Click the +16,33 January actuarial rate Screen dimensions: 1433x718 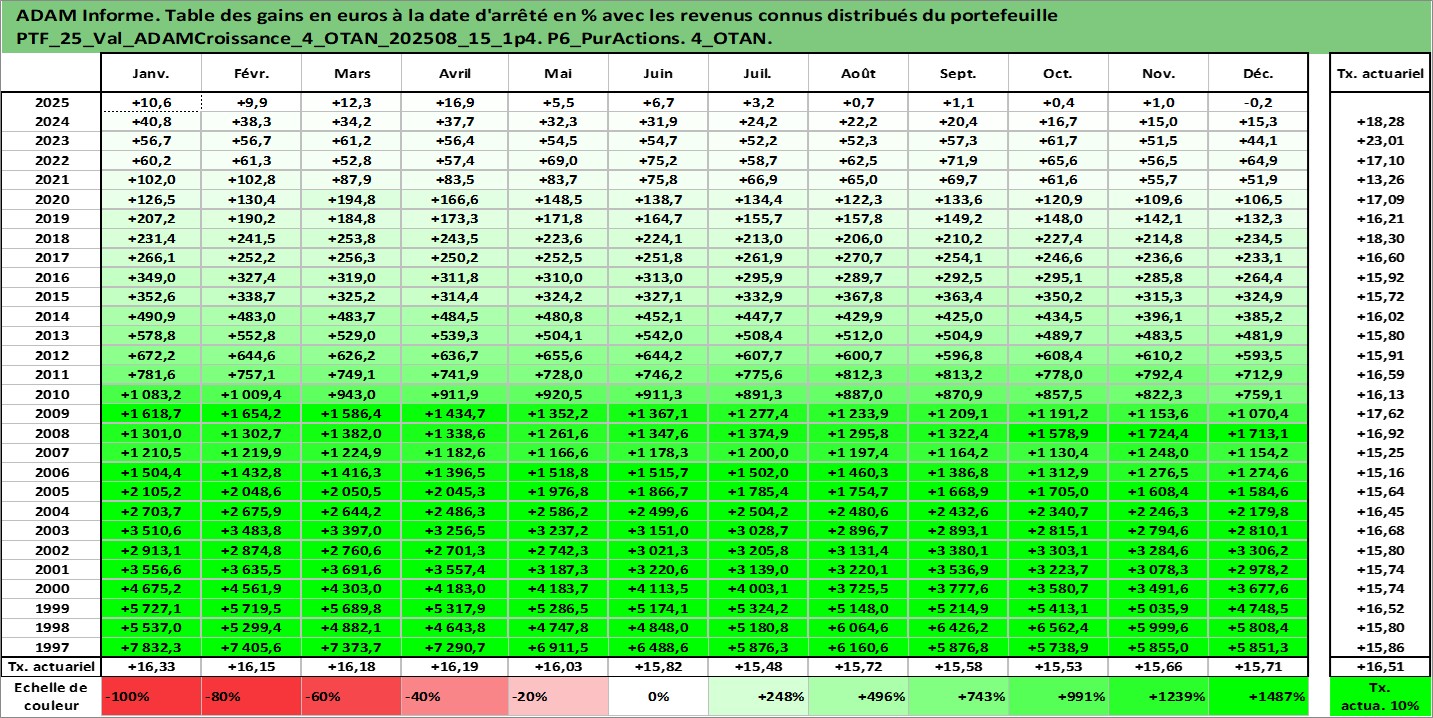pos(152,667)
